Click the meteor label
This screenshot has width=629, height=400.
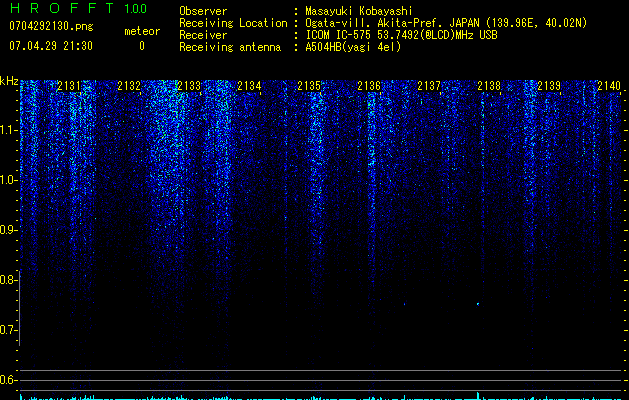(x=142, y=31)
